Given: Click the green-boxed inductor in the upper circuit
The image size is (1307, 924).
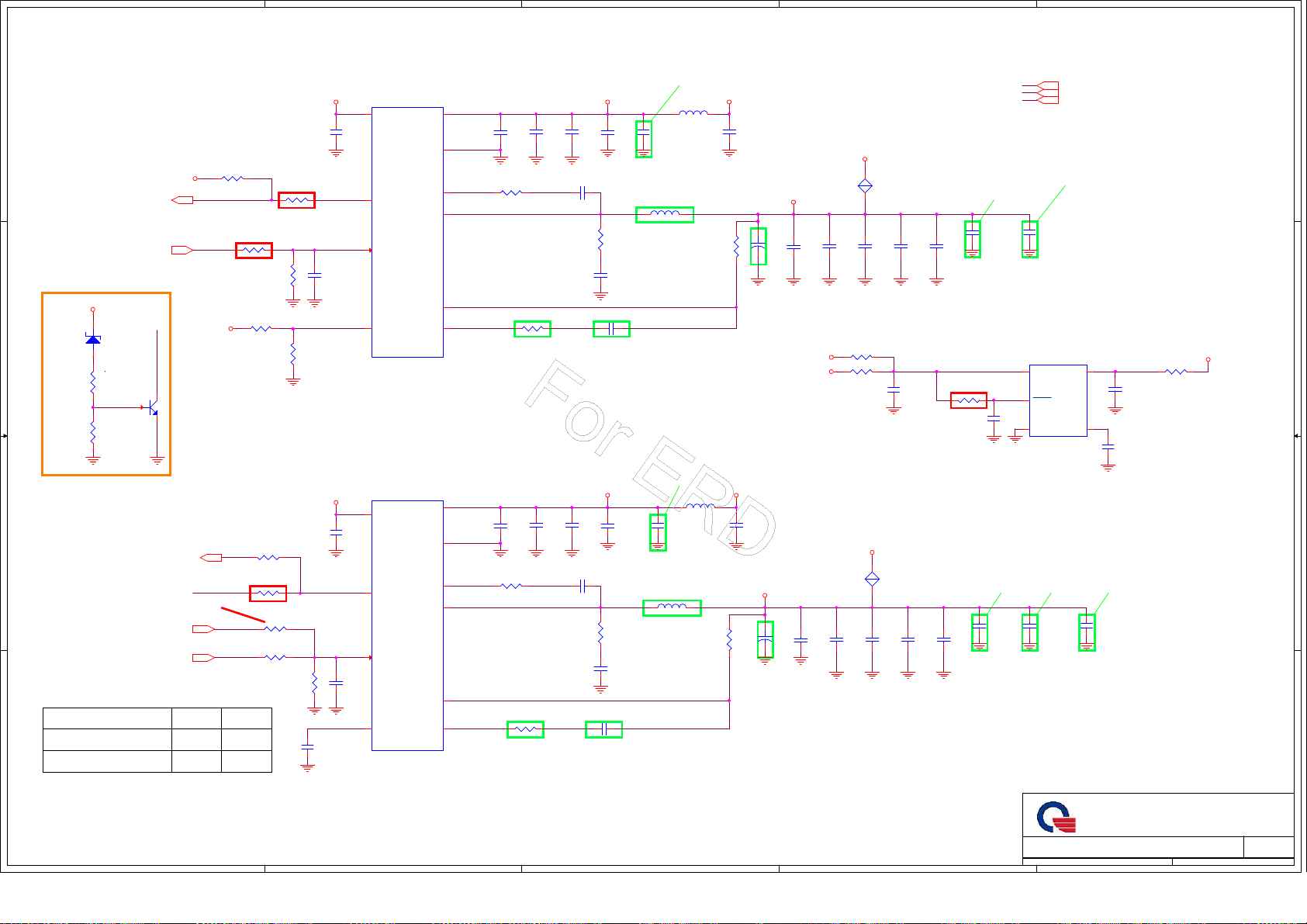Looking at the screenshot, I should (x=665, y=215).
